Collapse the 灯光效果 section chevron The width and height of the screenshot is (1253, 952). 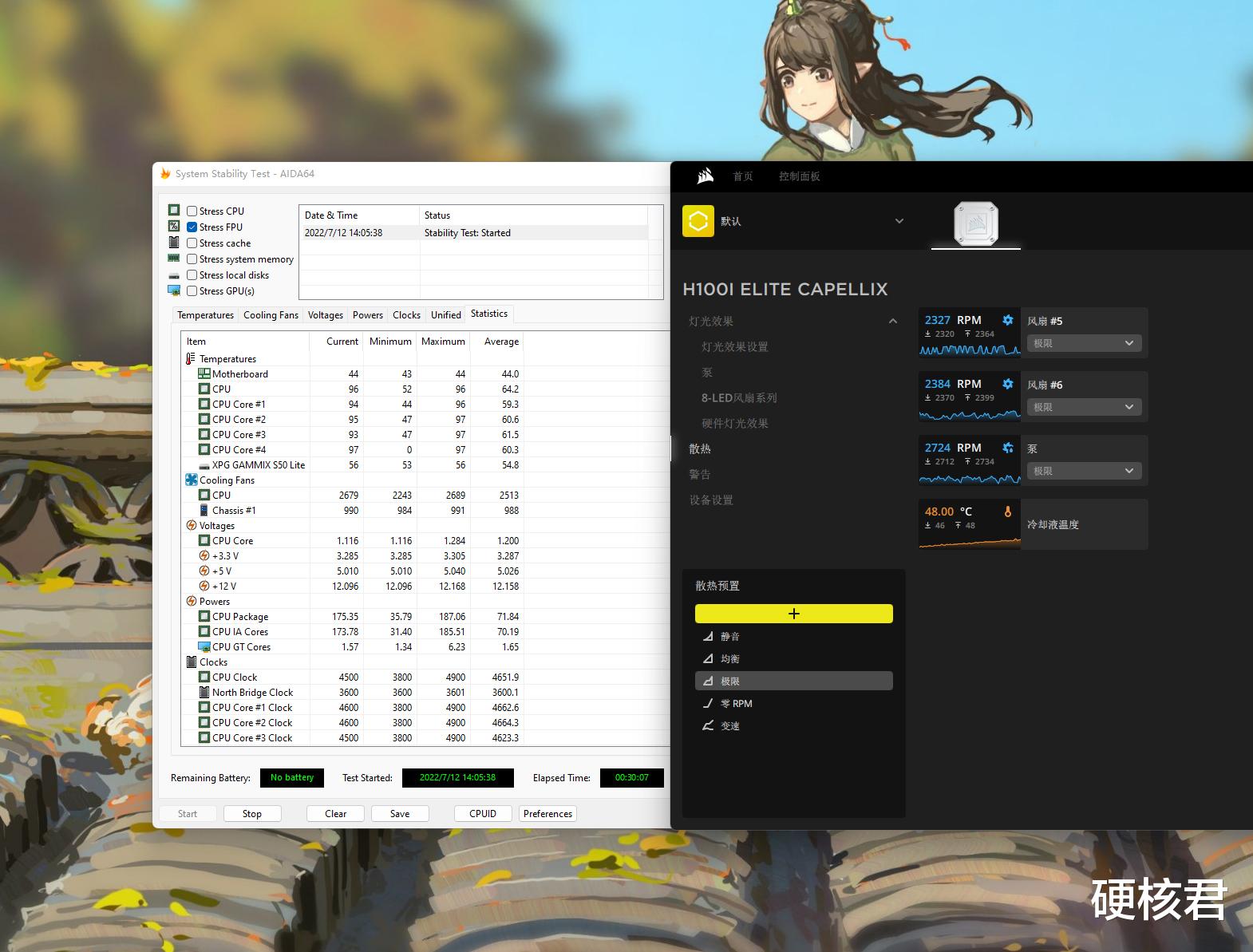coord(893,321)
